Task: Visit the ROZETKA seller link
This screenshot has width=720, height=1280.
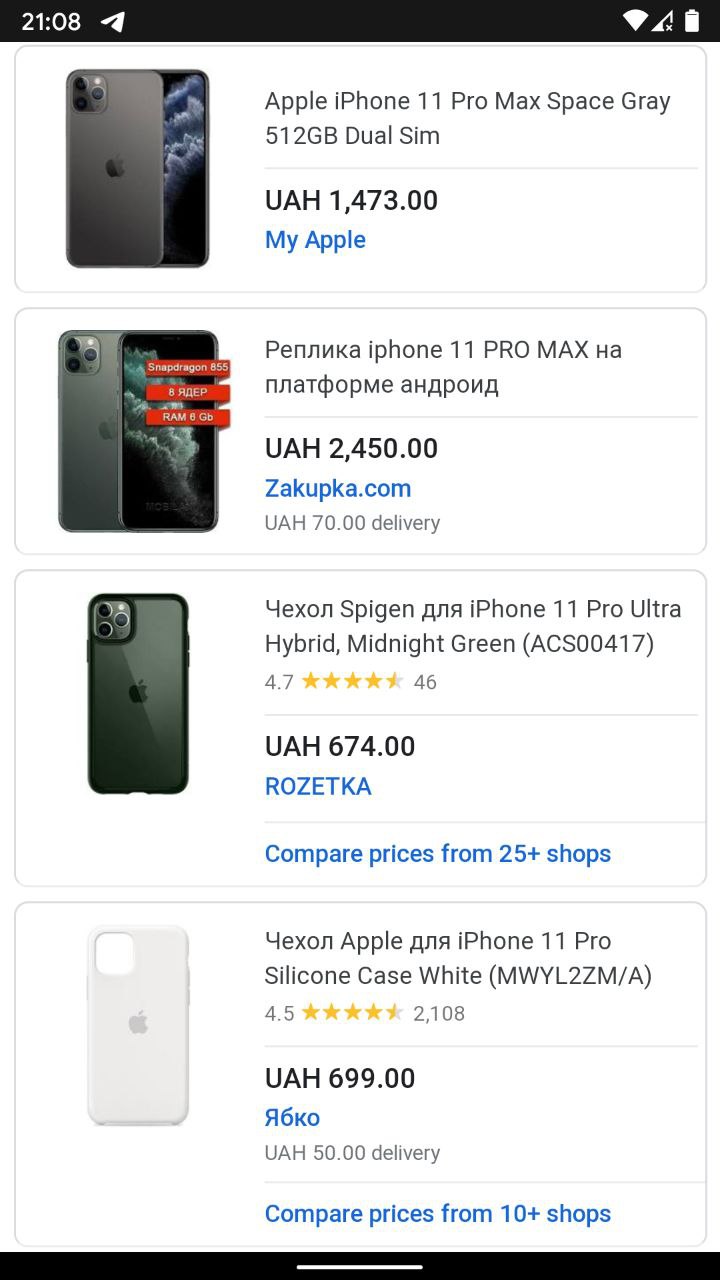Action: 318,786
